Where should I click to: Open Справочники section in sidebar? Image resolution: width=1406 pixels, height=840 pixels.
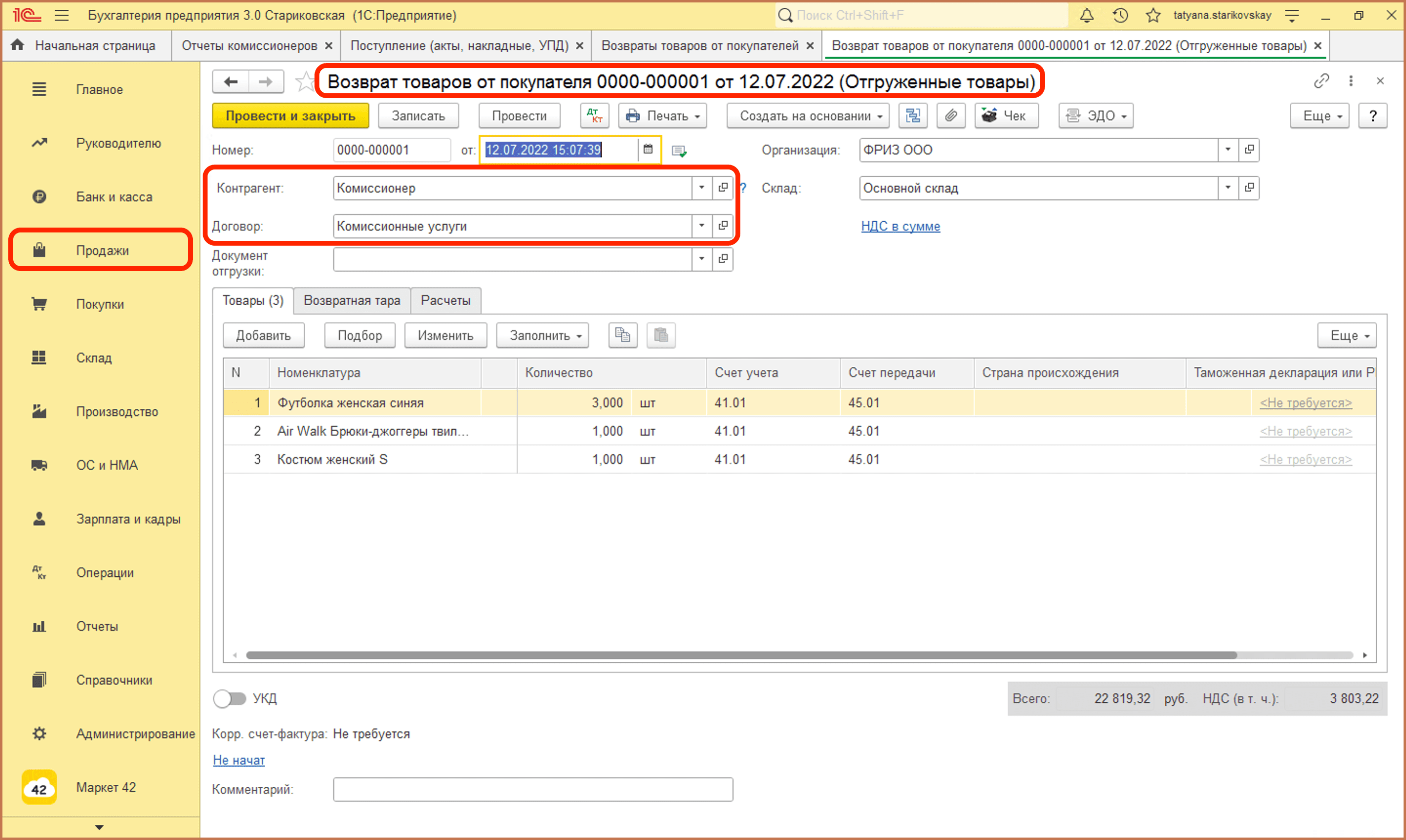click(101, 680)
